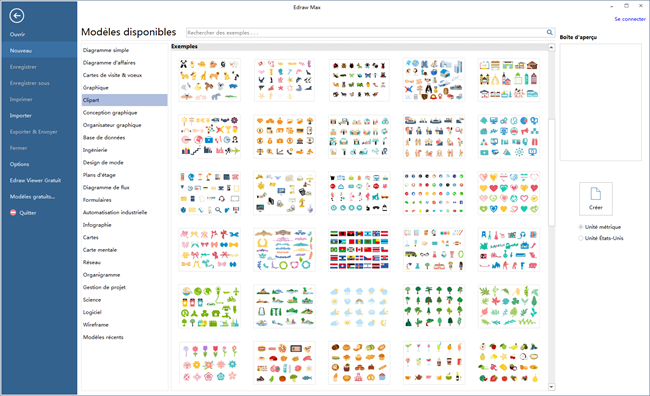The image size is (650, 396).
Task: Open the sea creatures clipart thumbnail
Action: [x=284, y=80]
